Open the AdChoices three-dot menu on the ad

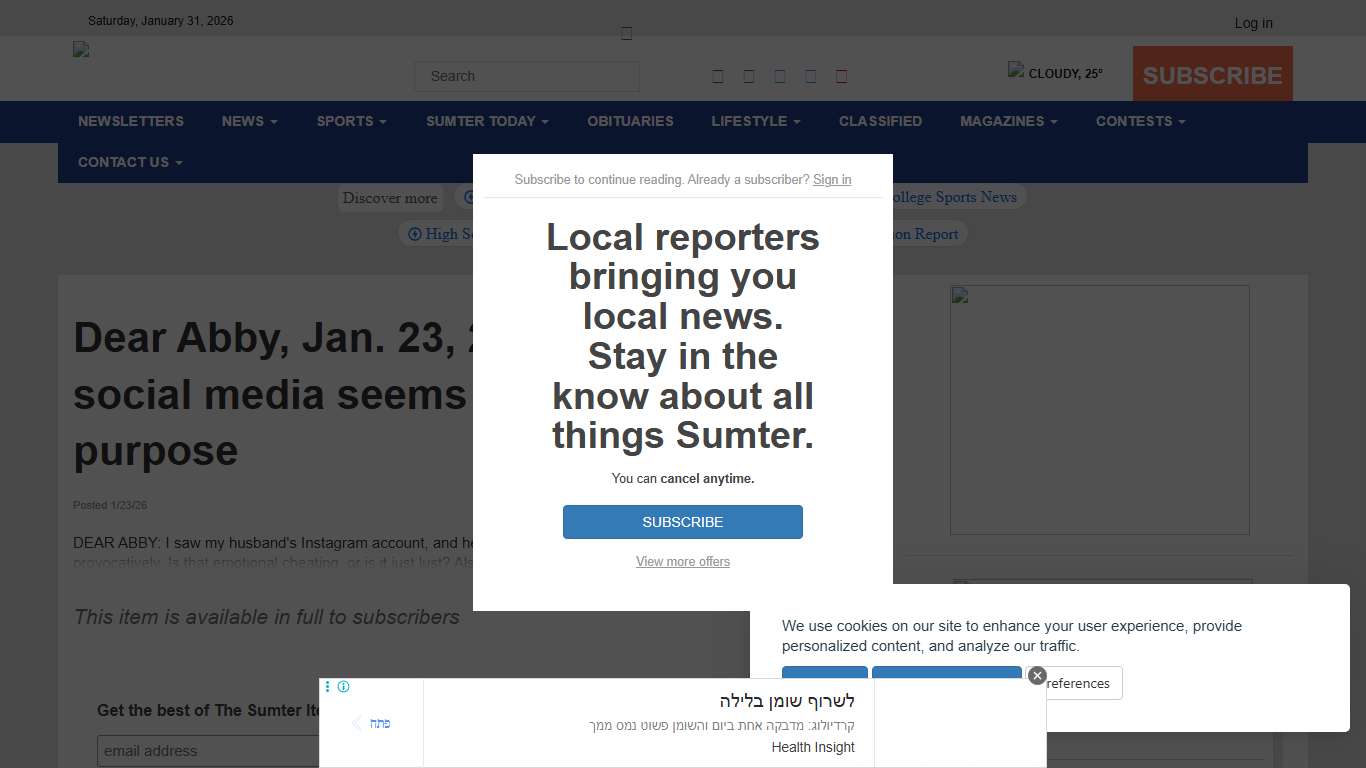tap(327, 686)
